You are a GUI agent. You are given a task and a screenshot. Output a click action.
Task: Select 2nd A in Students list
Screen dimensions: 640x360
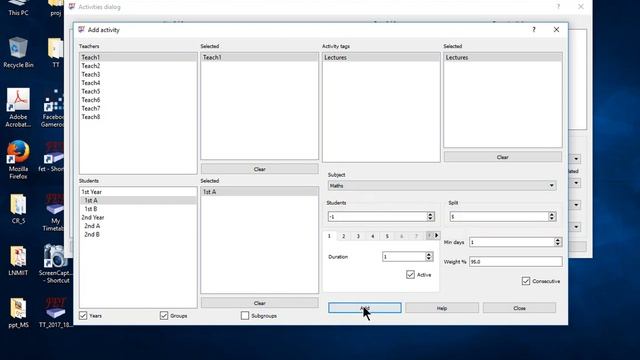(x=138, y=226)
